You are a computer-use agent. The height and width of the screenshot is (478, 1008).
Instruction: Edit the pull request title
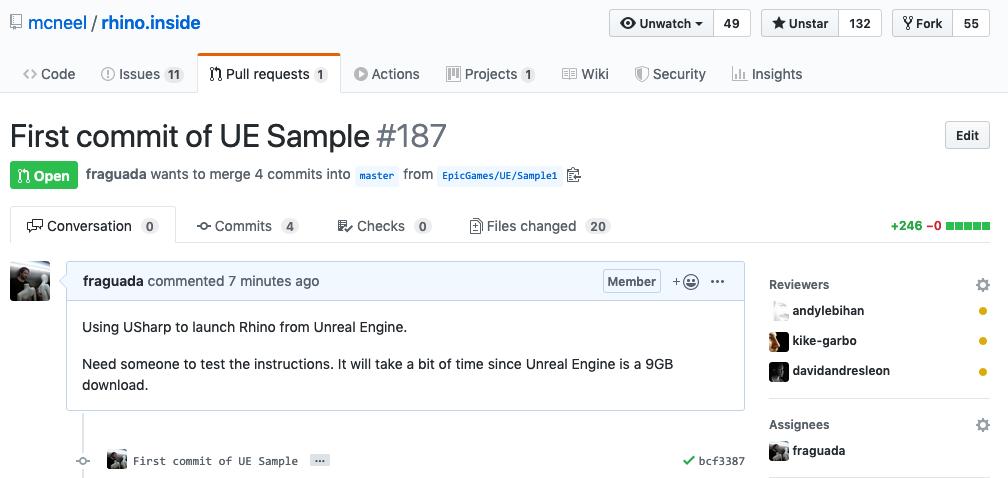[x=967, y=136]
